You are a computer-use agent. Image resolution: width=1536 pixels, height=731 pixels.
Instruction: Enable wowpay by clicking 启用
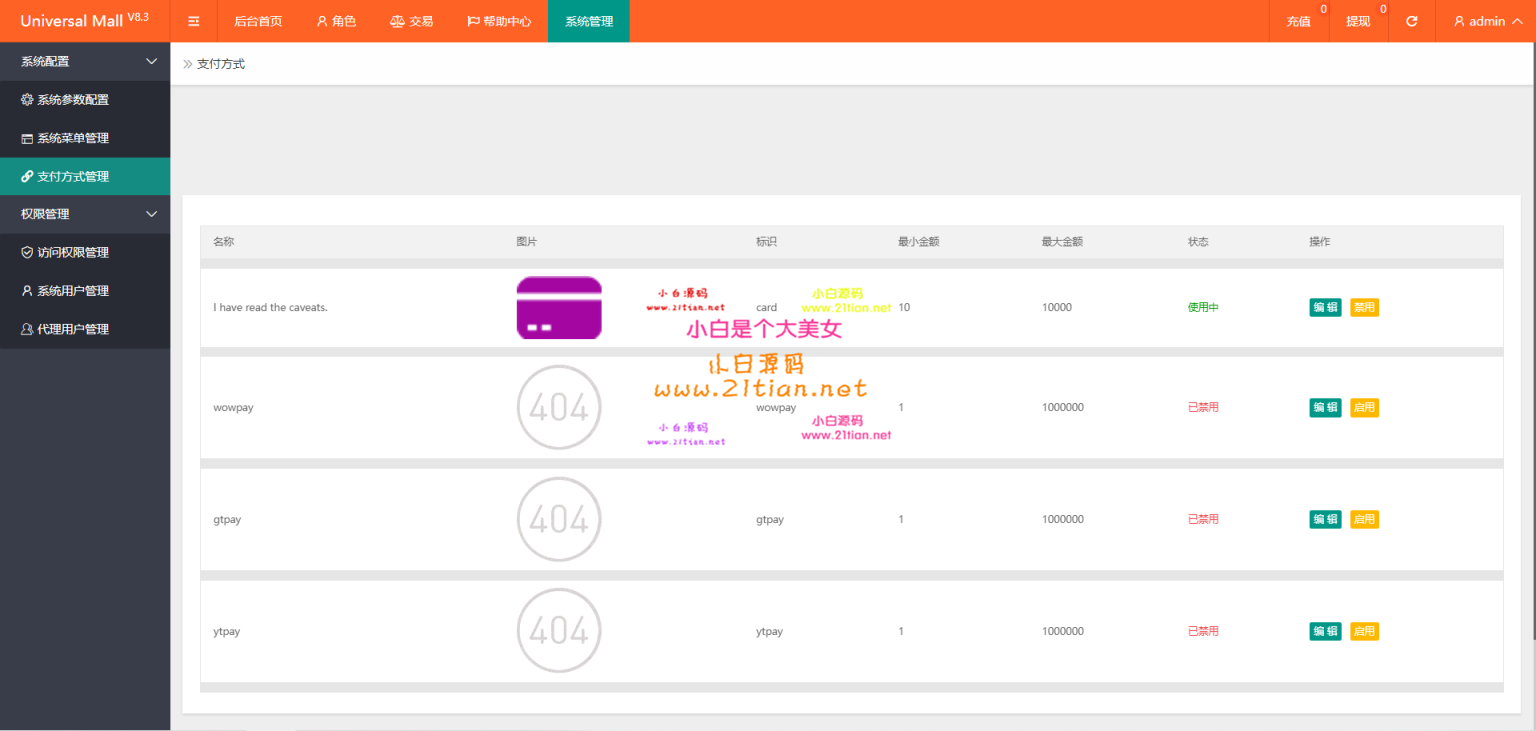coord(1364,407)
